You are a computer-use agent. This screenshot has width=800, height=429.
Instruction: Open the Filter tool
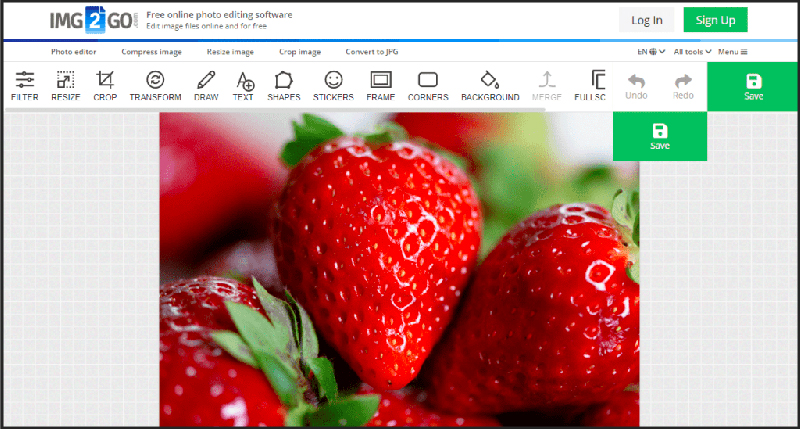point(24,86)
